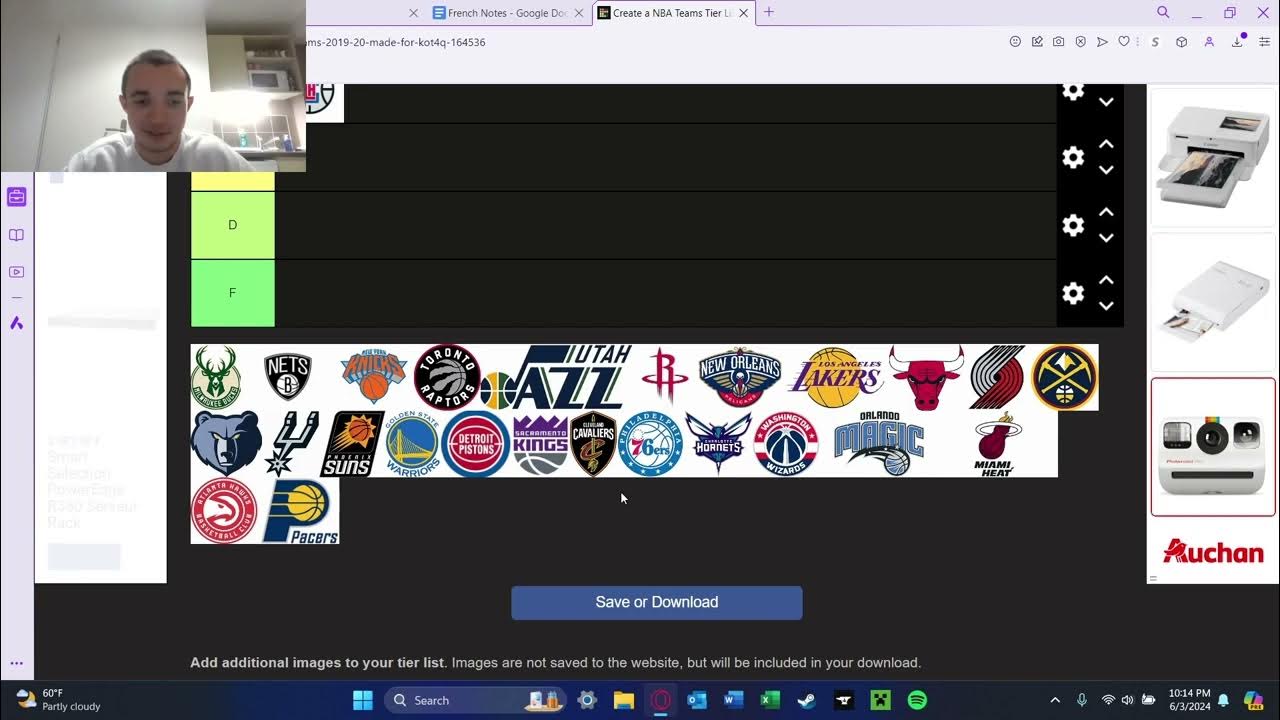Viewport: 1280px width, 720px height.
Task: Open the browser easy setup sliders icon
Action: point(1264,42)
